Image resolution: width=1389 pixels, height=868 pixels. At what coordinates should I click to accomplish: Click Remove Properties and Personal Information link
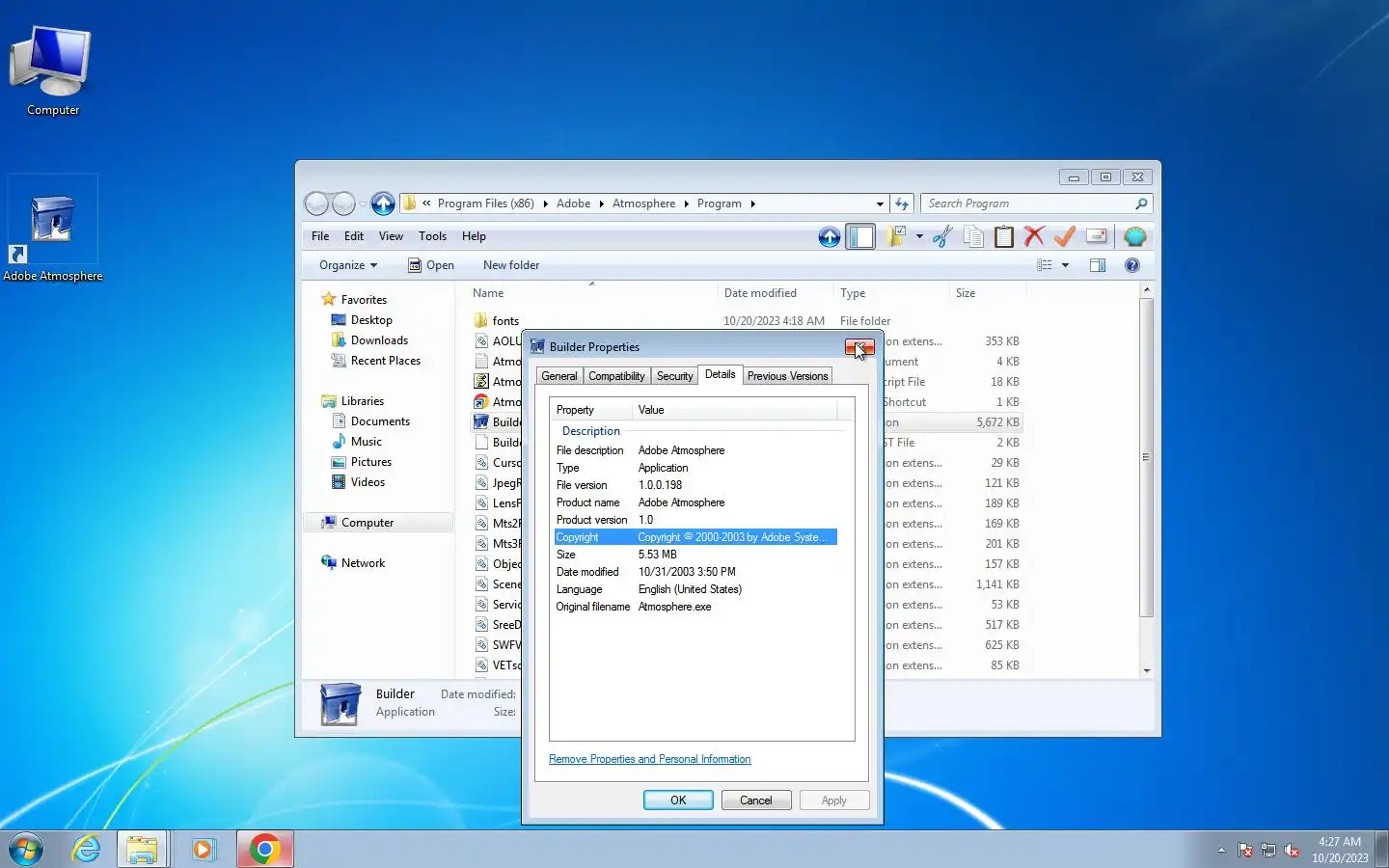tap(650, 759)
